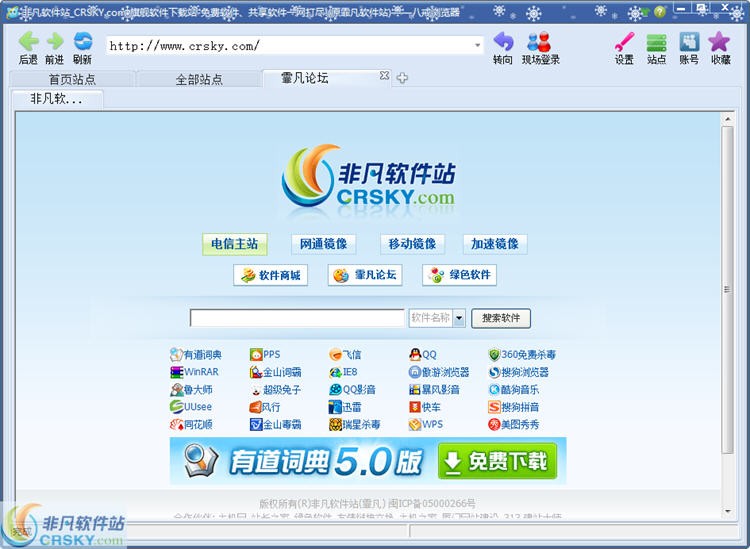Click the green Back arrow icon

click(29, 42)
